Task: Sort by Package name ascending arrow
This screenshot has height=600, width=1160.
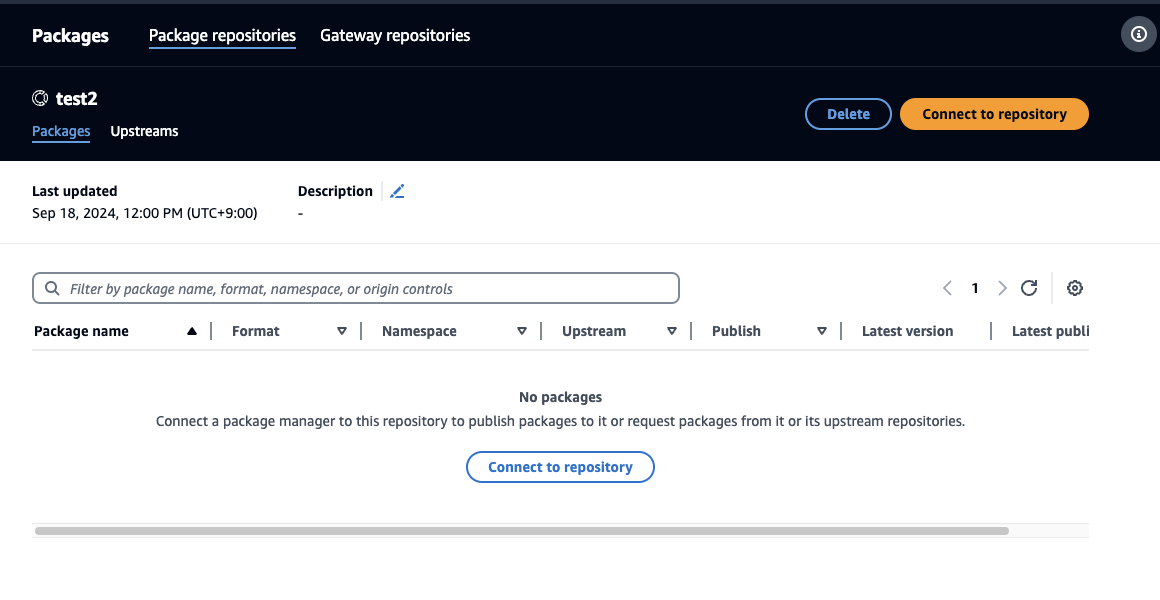Action: (x=192, y=331)
